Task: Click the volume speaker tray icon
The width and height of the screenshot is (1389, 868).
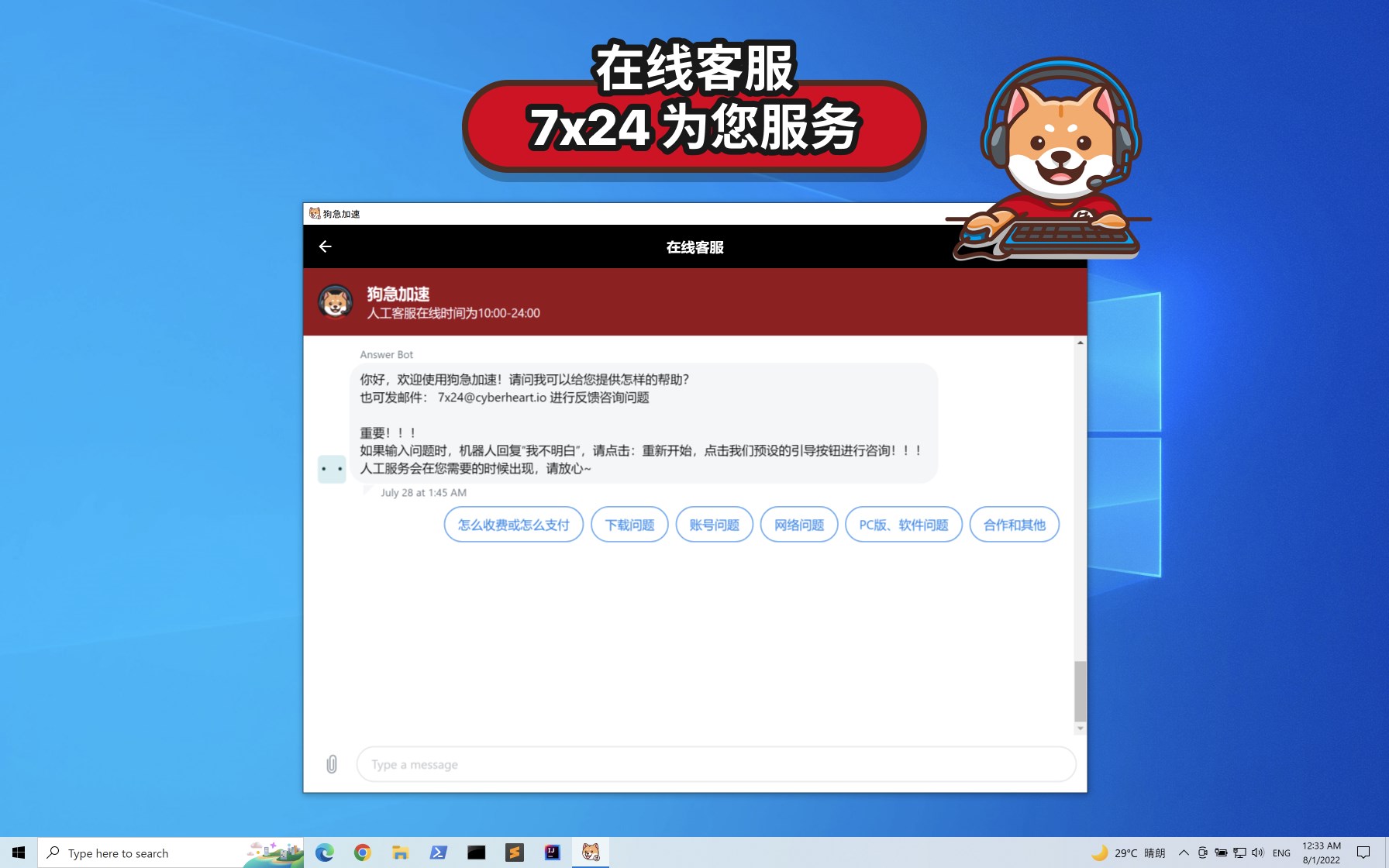Action: [1257, 852]
